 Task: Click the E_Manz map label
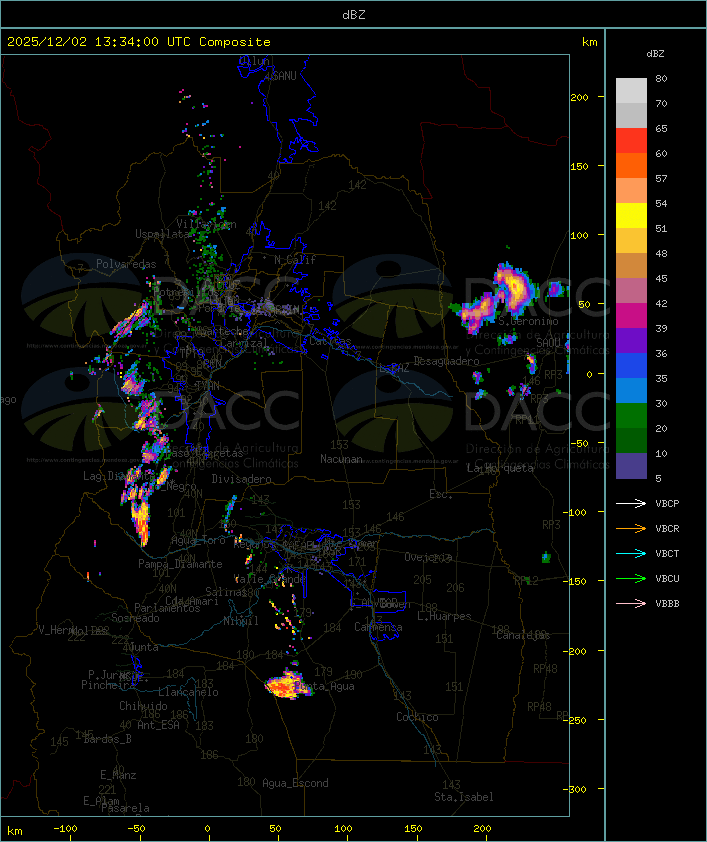pyautogui.click(x=118, y=775)
